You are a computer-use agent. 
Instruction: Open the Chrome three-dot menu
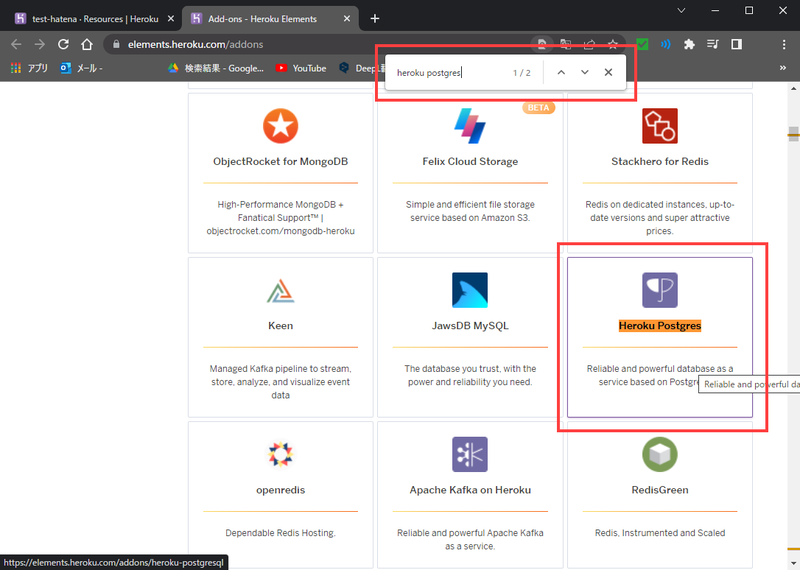(x=784, y=44)
